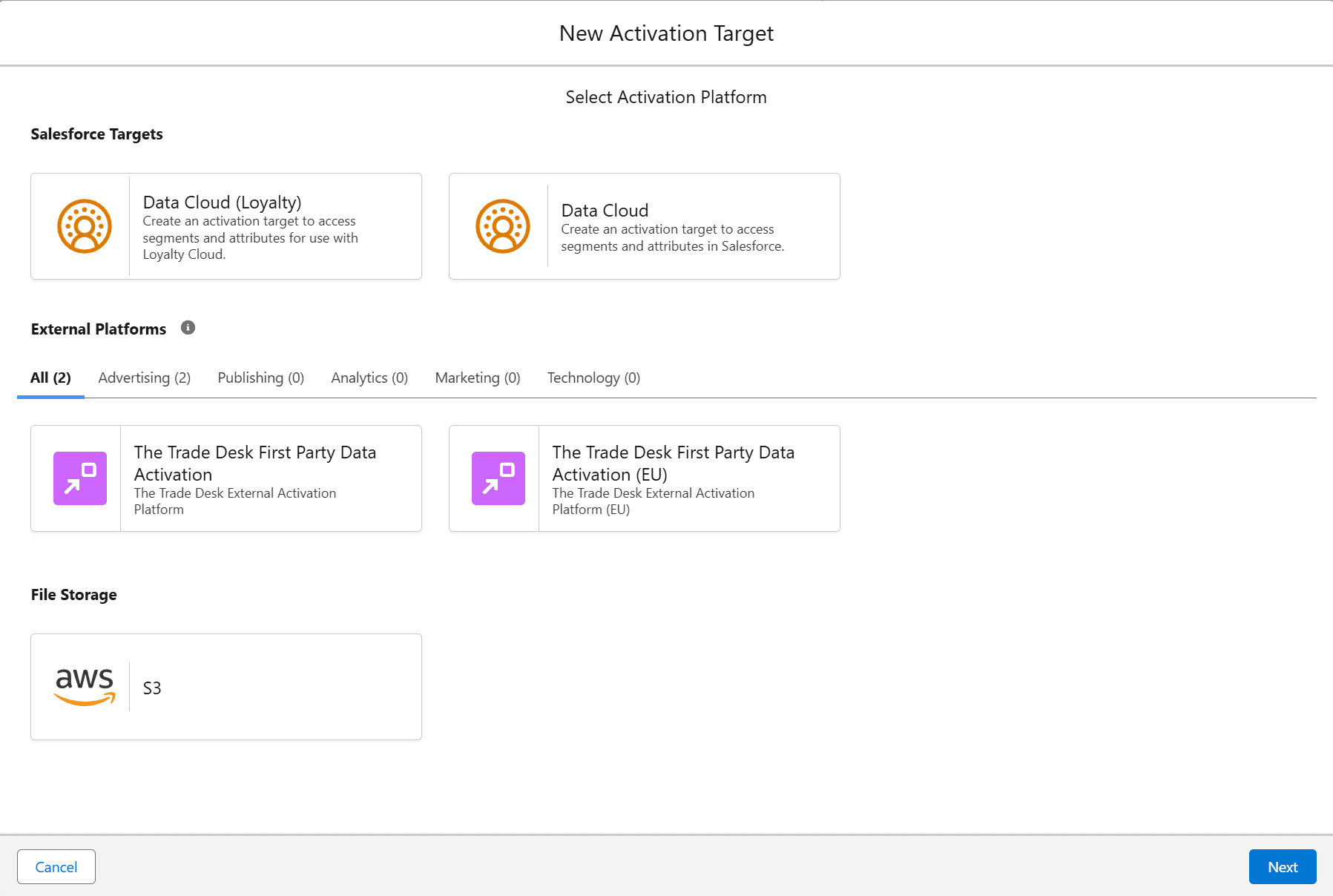Select the Data Cloud (Loyalty) title
Viewport: 1333px width, 896px height.
[x=222, y=202]
